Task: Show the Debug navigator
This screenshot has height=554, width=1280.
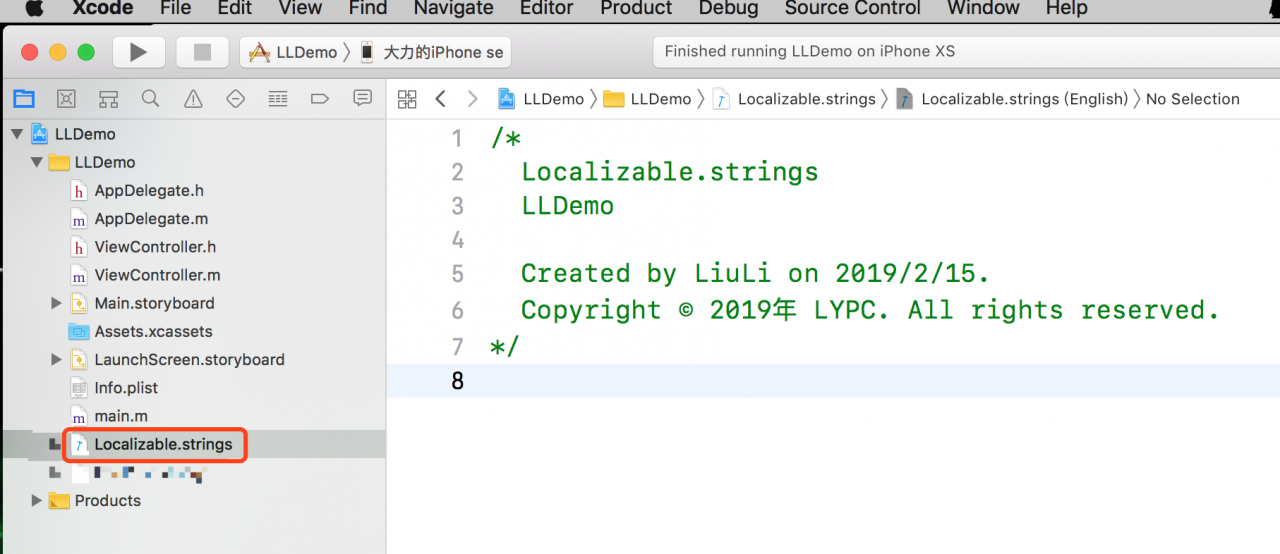Action: [x=278, y=98]
